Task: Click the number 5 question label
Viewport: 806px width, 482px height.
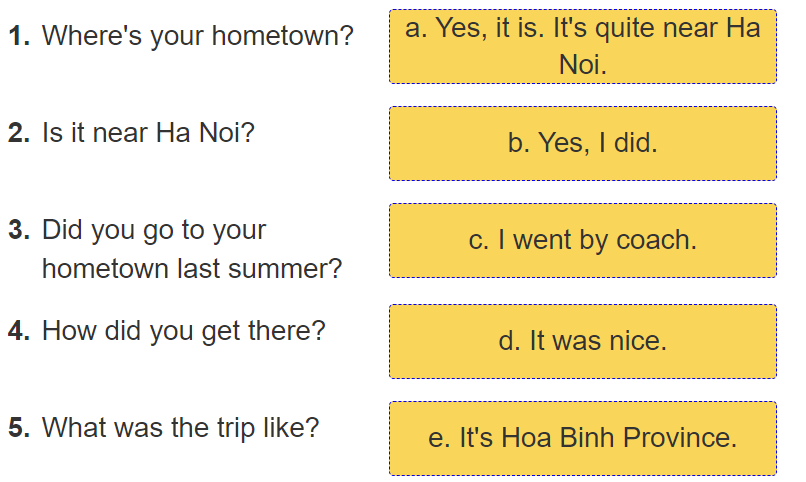Action: click(x=19, y=428)
